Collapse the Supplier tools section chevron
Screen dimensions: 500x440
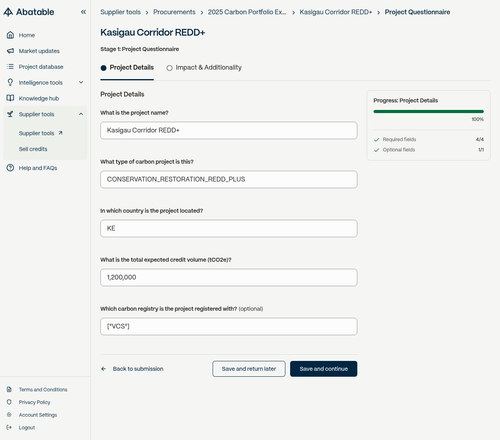pos(81,114)
